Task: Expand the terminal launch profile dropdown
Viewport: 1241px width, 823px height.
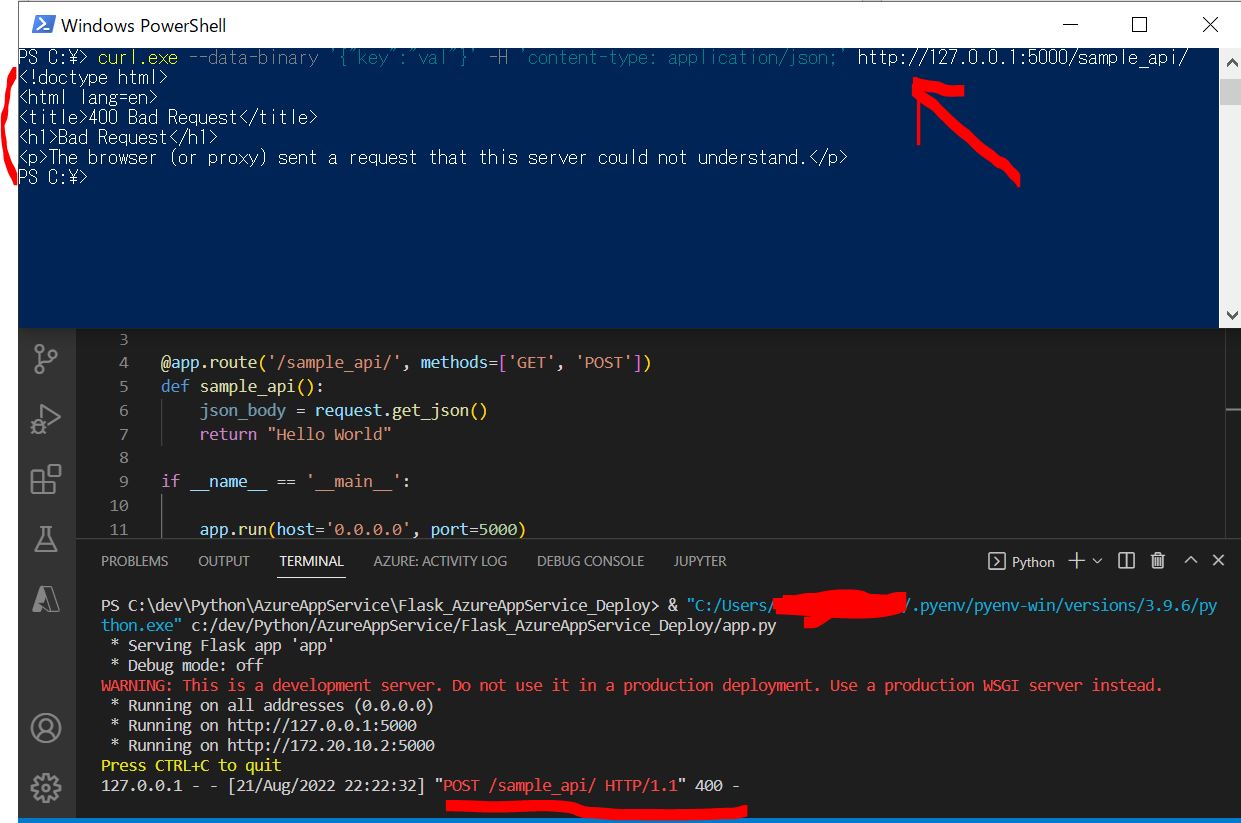Action: 1097,561
